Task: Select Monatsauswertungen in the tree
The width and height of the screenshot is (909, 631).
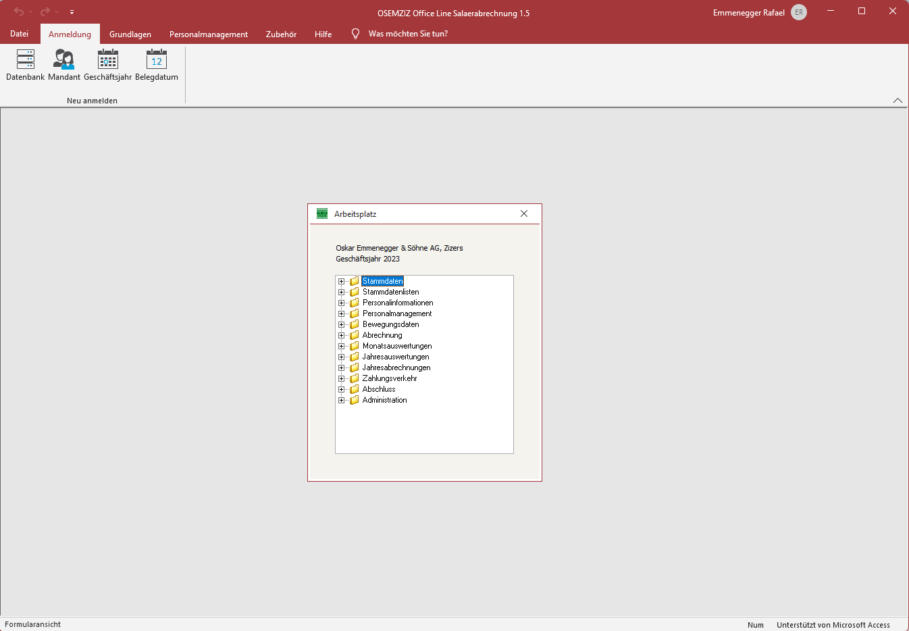Action: coord(397,346)
